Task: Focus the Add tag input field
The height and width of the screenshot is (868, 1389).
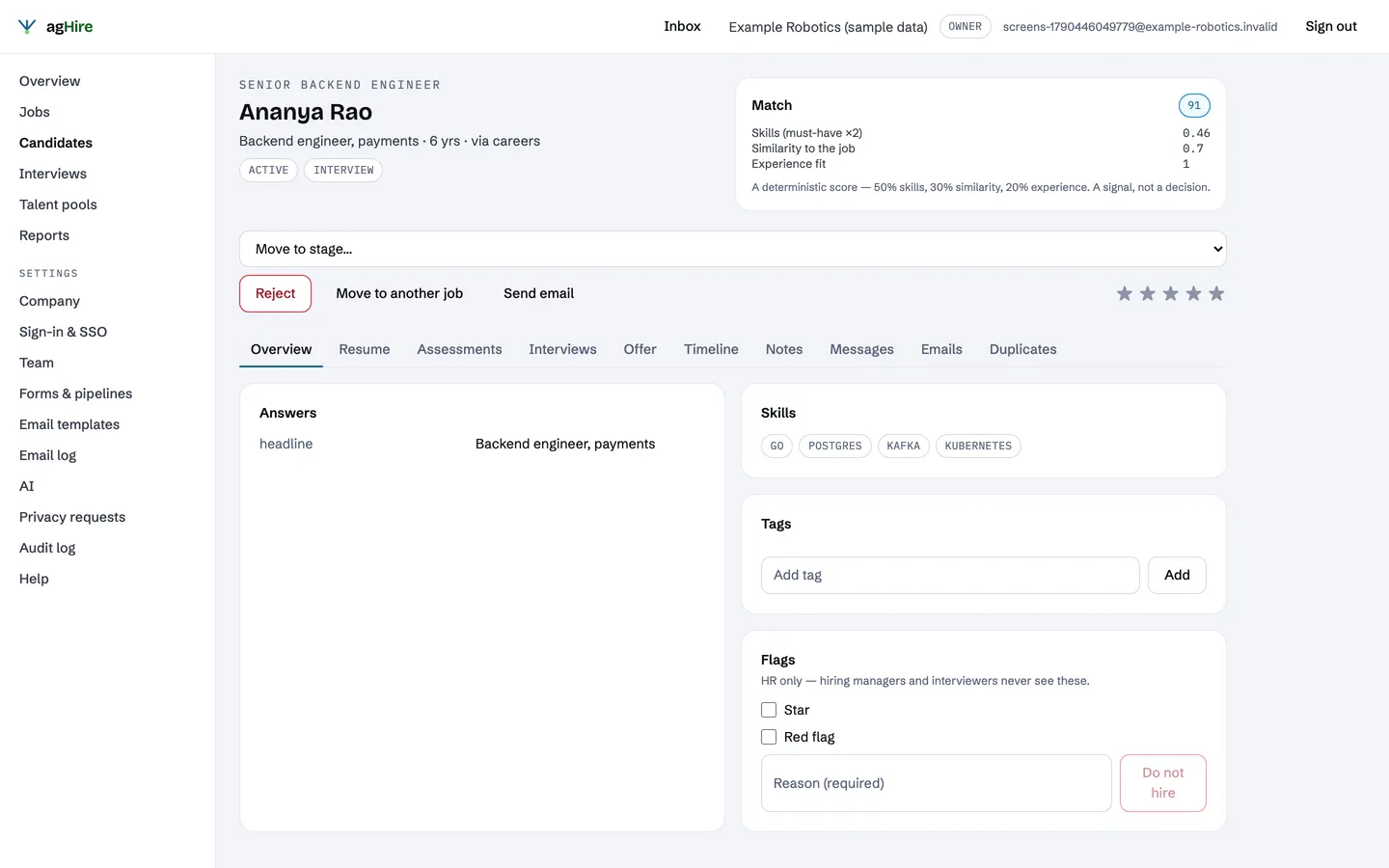Action: tap(950, 575)
